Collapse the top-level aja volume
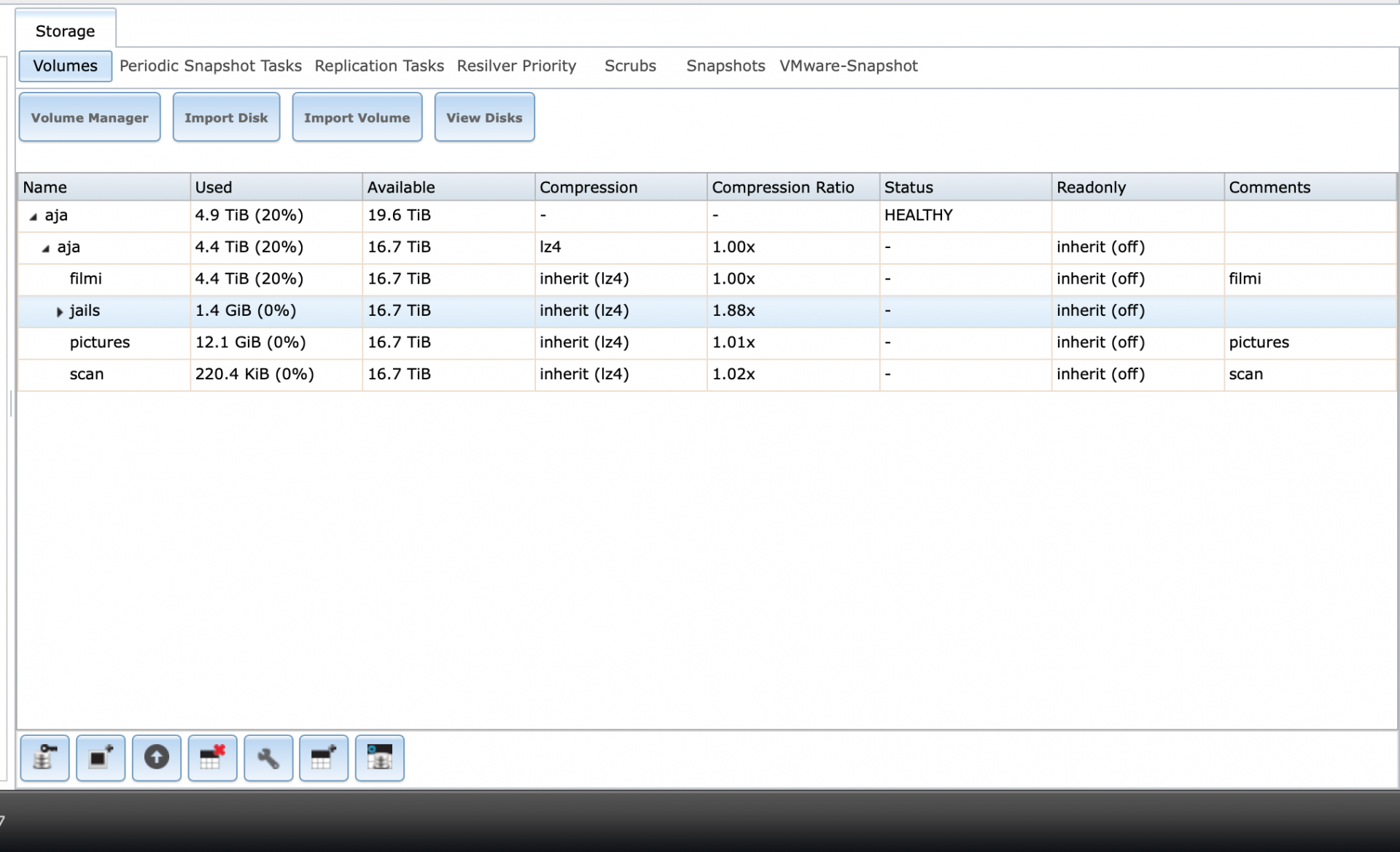Image resolution: width=1400 pixels, height=852 pixels. click(x=33, y=216)
